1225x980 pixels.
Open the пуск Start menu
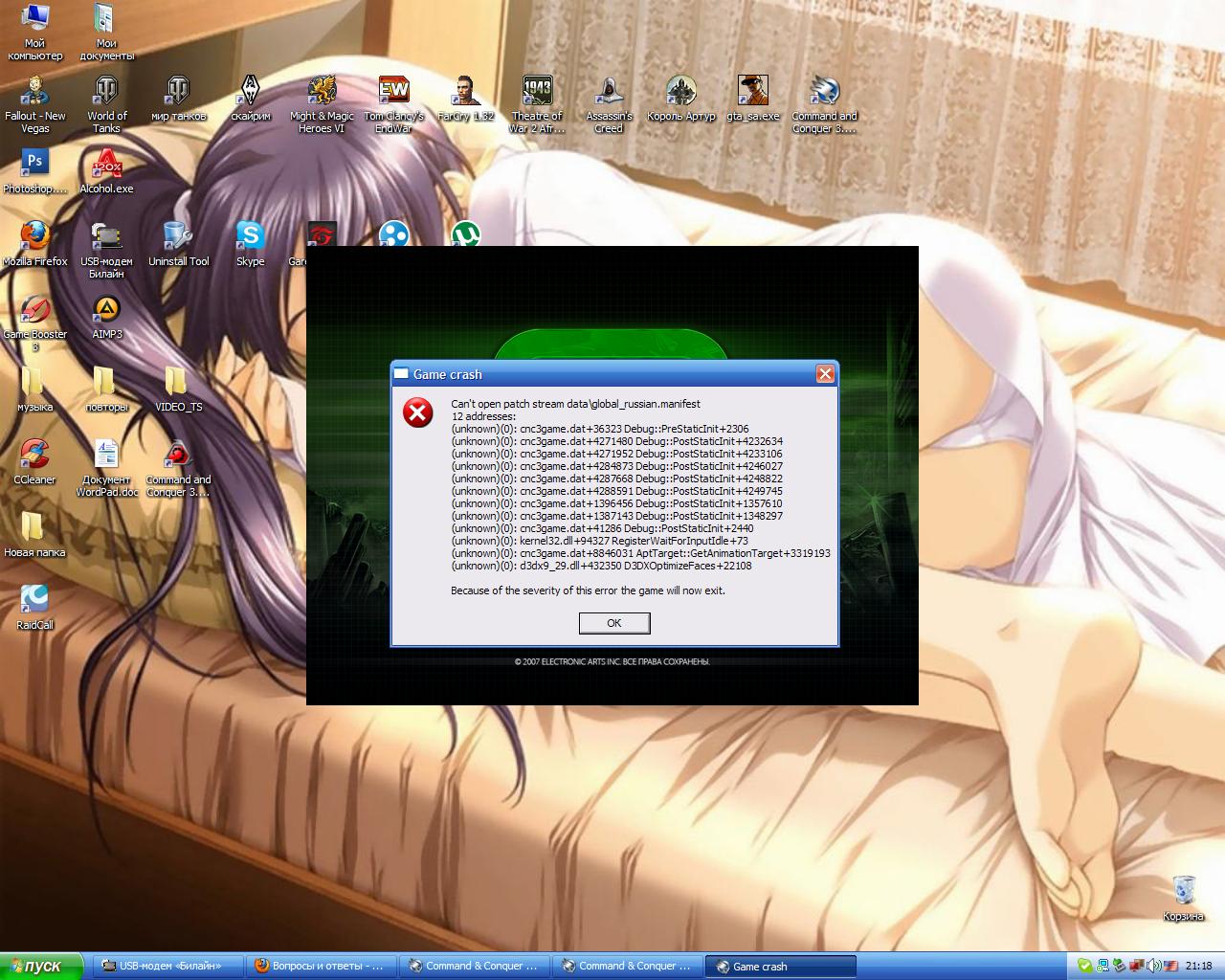pos(43,967)
